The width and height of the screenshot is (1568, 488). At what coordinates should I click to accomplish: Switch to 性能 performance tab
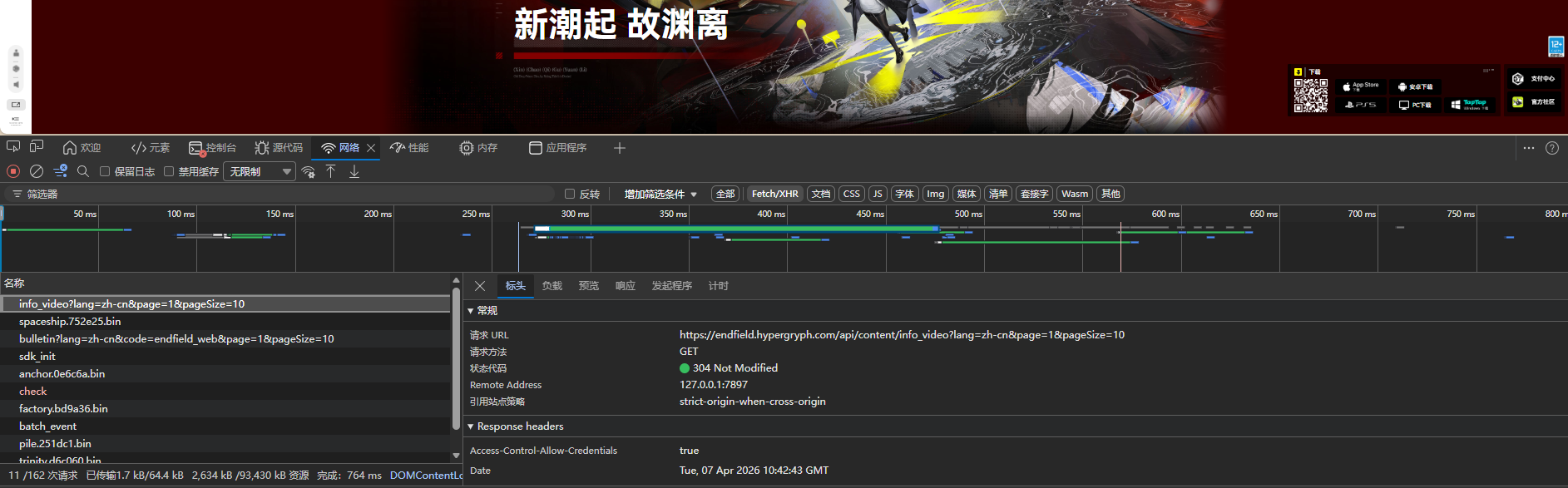[x=409, y=148]
